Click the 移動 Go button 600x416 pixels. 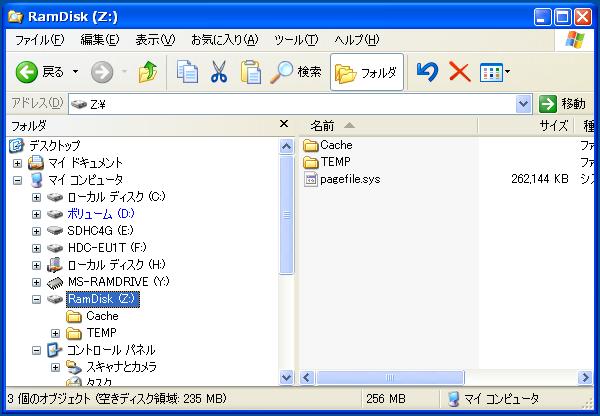pyautogui.click(x=562, y=104)
